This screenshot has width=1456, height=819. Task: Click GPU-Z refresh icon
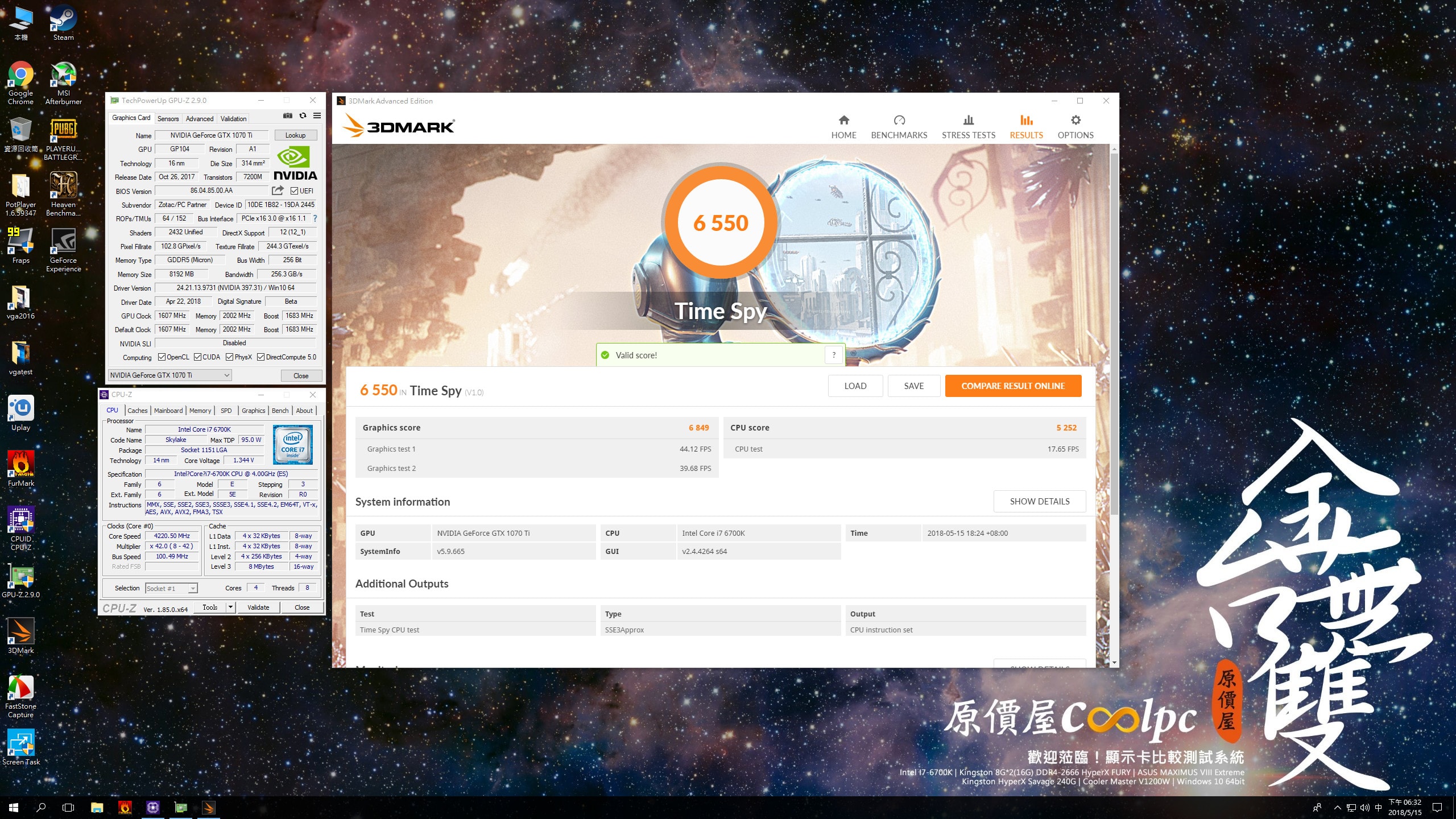[x=303, y=115]
